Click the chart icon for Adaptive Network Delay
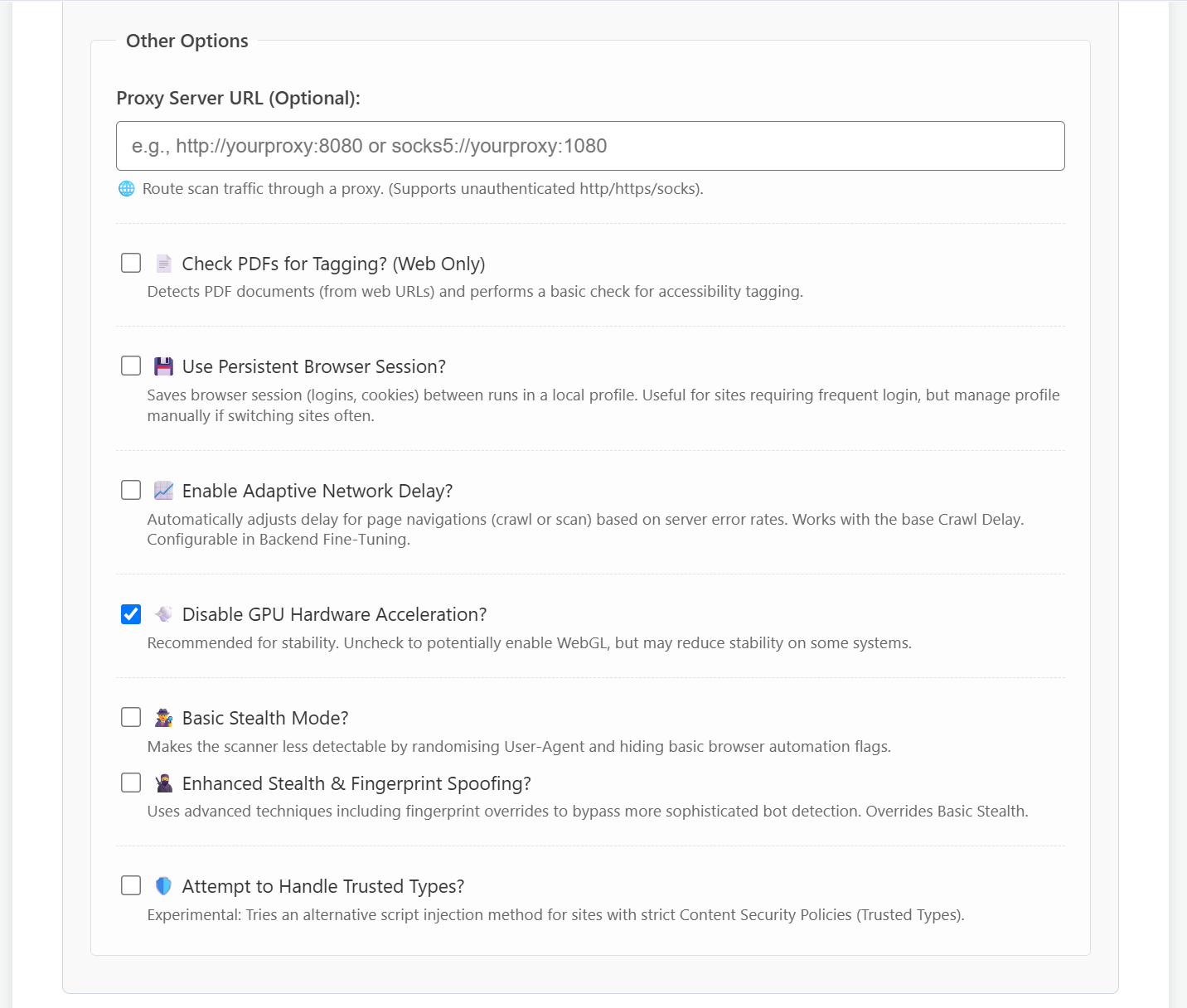Screen dimensions: 1187x1008 [x=164, y=491]
